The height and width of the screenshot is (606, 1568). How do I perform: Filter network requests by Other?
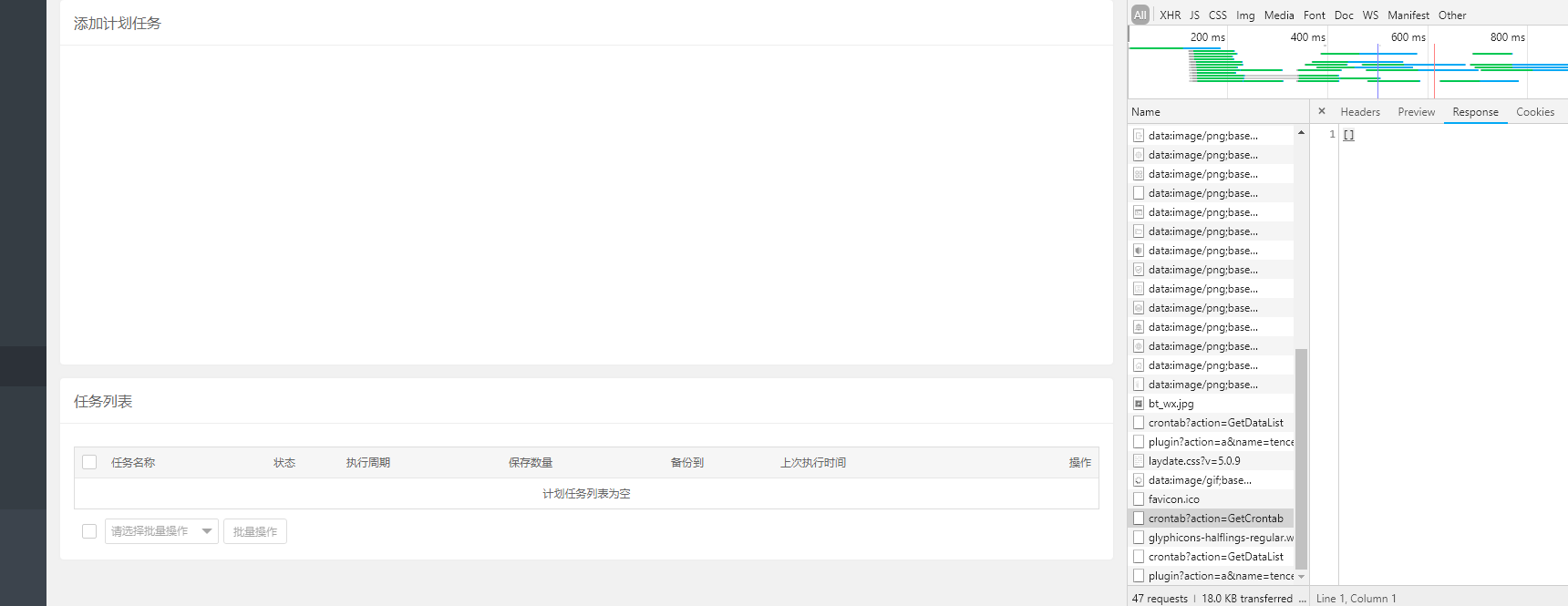coord(1452,15)
